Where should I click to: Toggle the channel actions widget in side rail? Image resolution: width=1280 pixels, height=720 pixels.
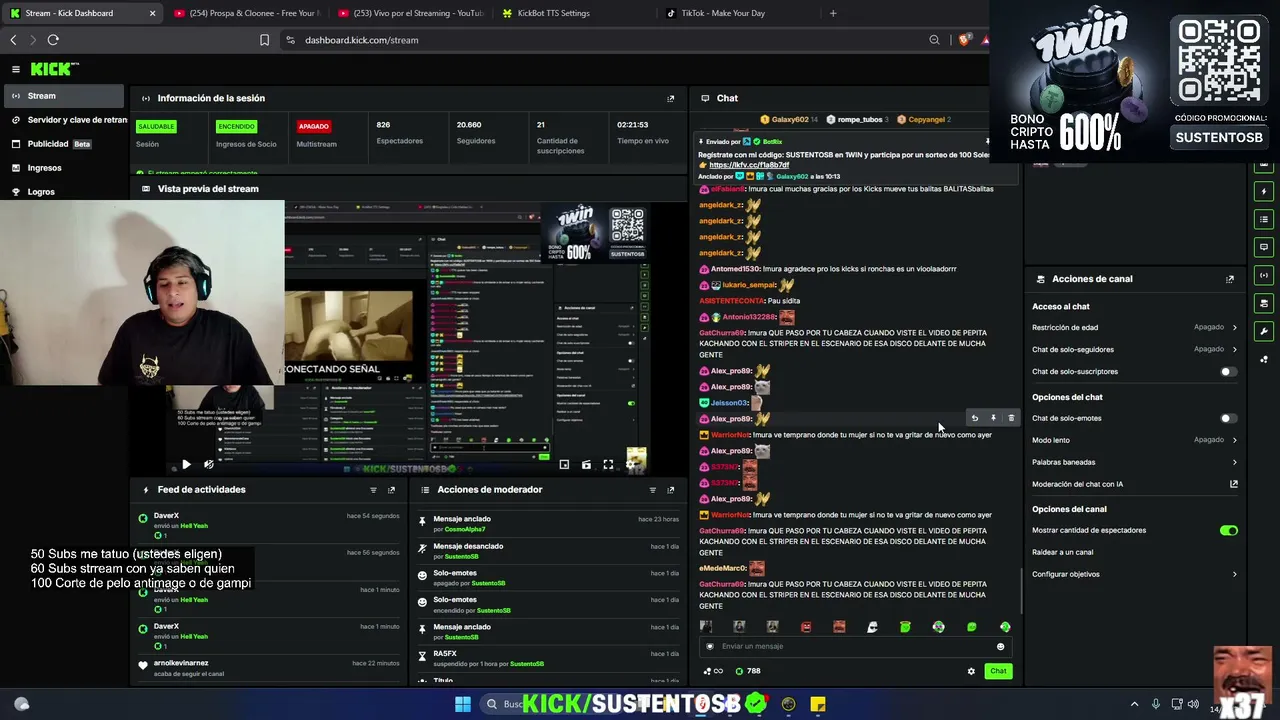pyautogui.click(x=1264, y=303)
